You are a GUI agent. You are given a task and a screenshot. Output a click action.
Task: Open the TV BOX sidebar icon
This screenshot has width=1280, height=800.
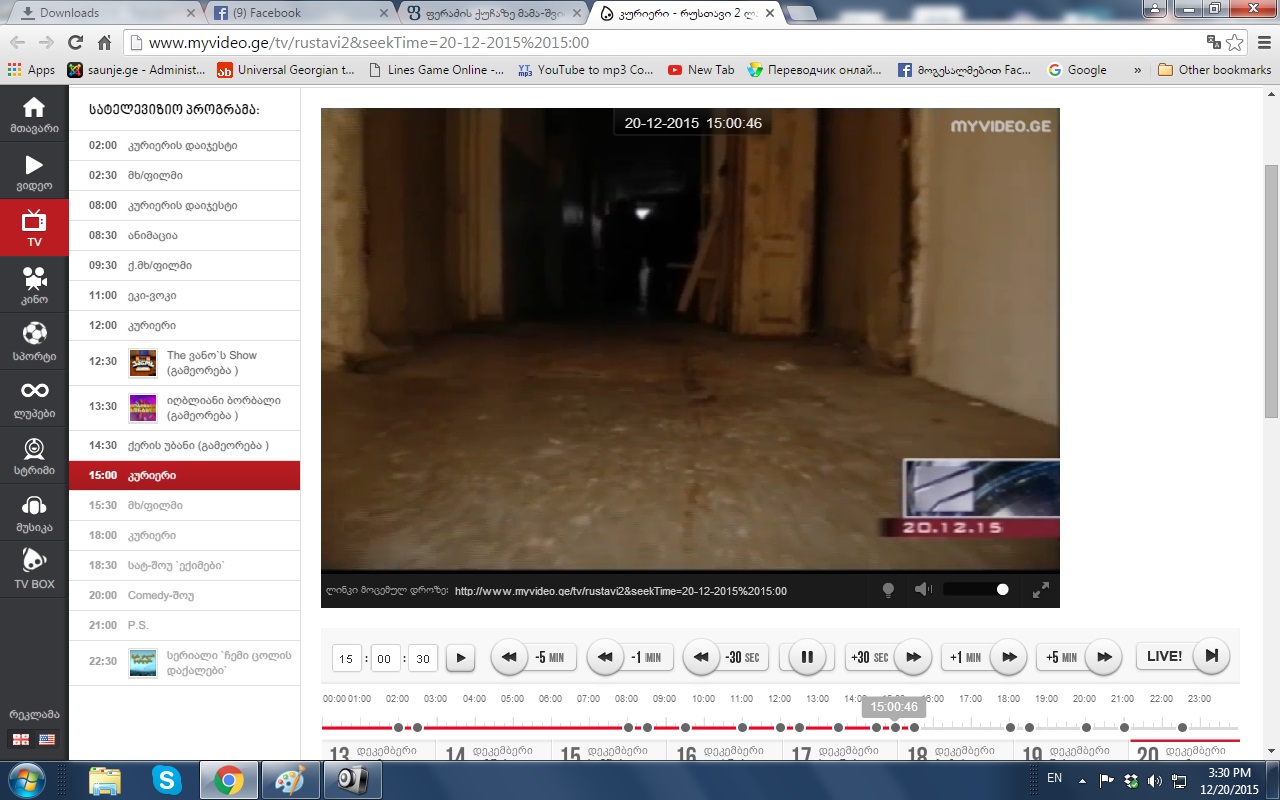(x=34, y=570)
